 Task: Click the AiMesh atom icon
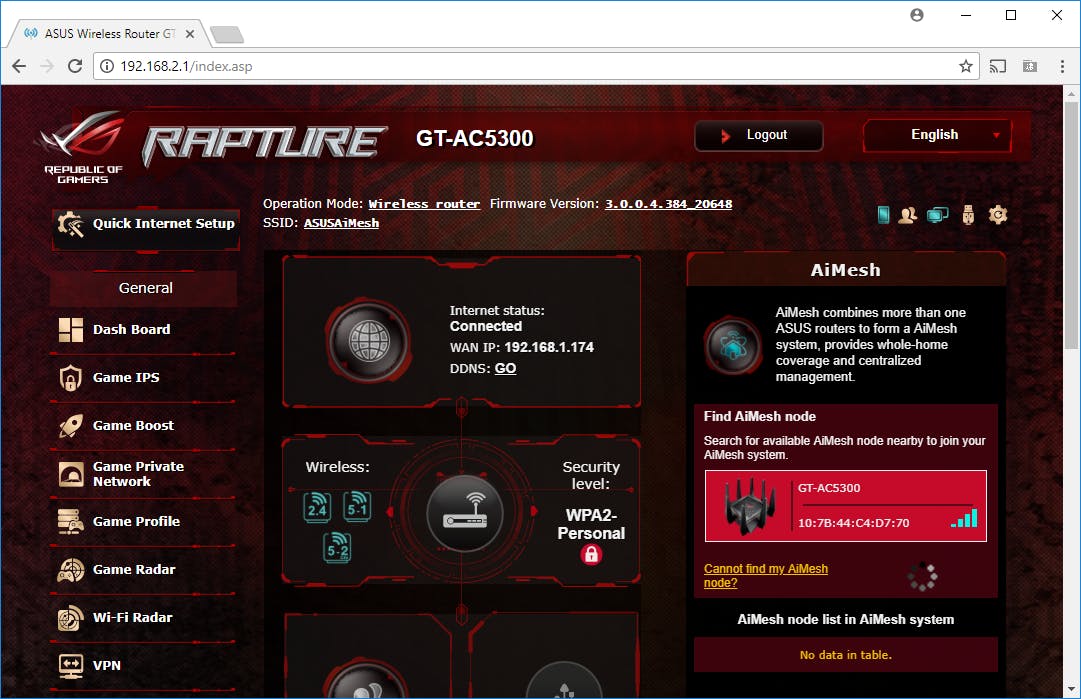tap(733, 345)
